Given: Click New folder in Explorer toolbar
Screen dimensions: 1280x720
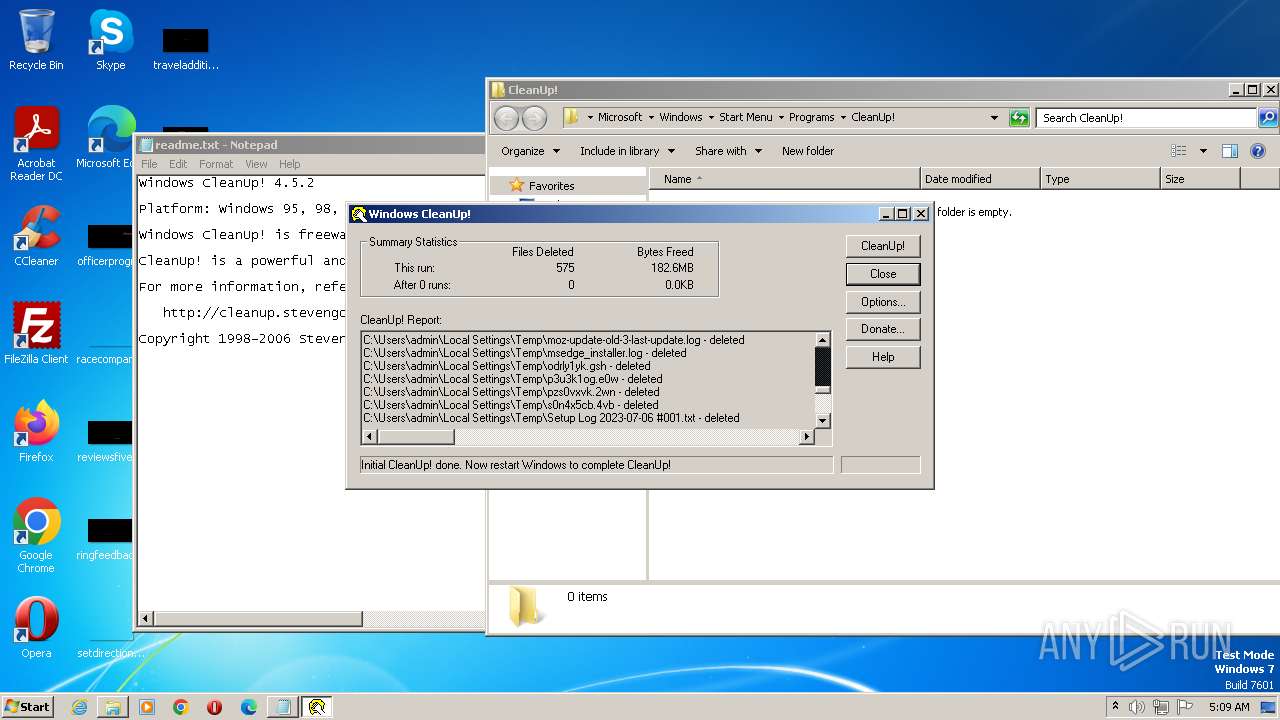Looking at the screenshot, I should point(808,151).
